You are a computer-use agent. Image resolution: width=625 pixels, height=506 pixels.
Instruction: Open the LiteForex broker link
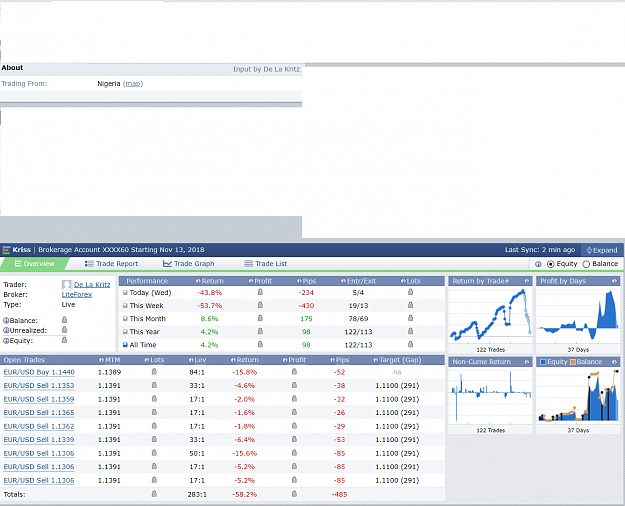pos(77,295)
